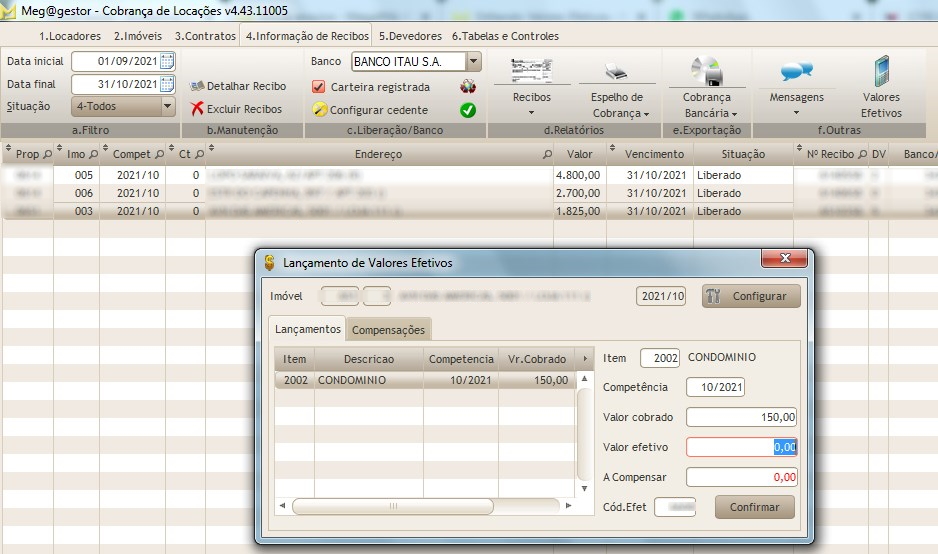Open Data final calendar picker

(x=167, y=85)
